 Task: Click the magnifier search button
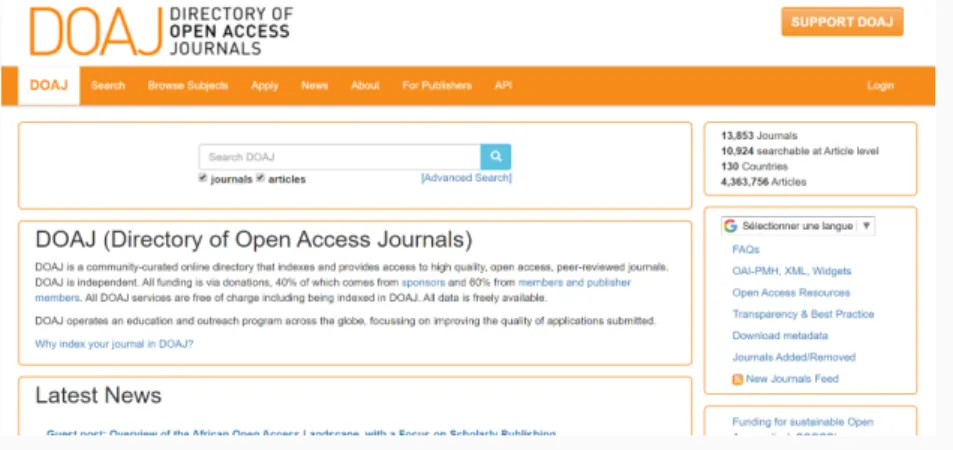495,157
